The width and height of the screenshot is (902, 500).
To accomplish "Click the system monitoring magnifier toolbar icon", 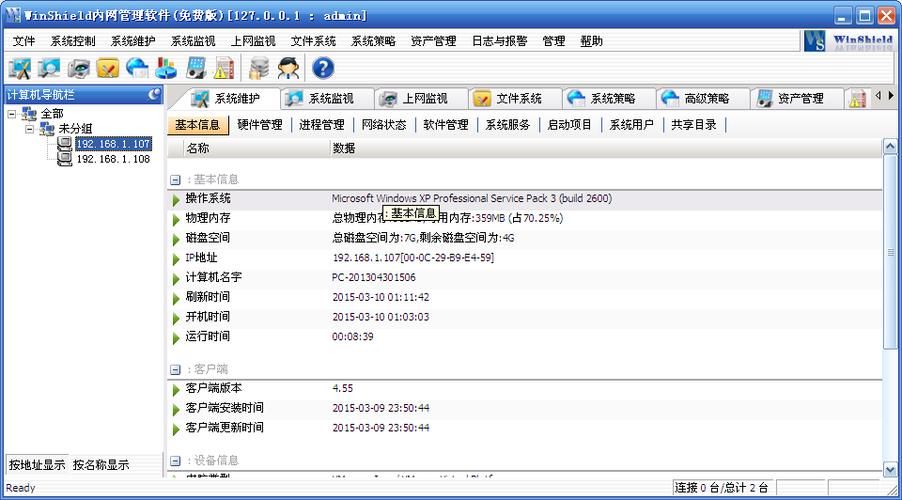I will 49,68.
